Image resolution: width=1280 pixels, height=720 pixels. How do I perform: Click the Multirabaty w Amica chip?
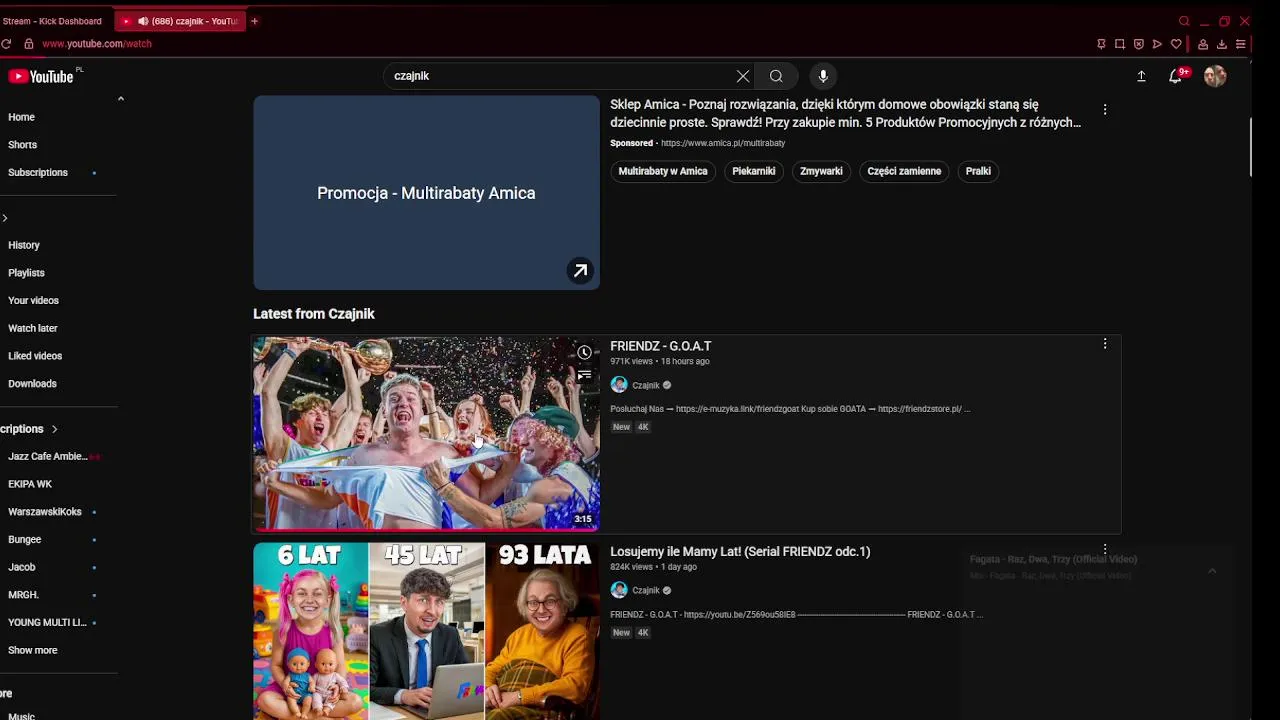(663, 171)
